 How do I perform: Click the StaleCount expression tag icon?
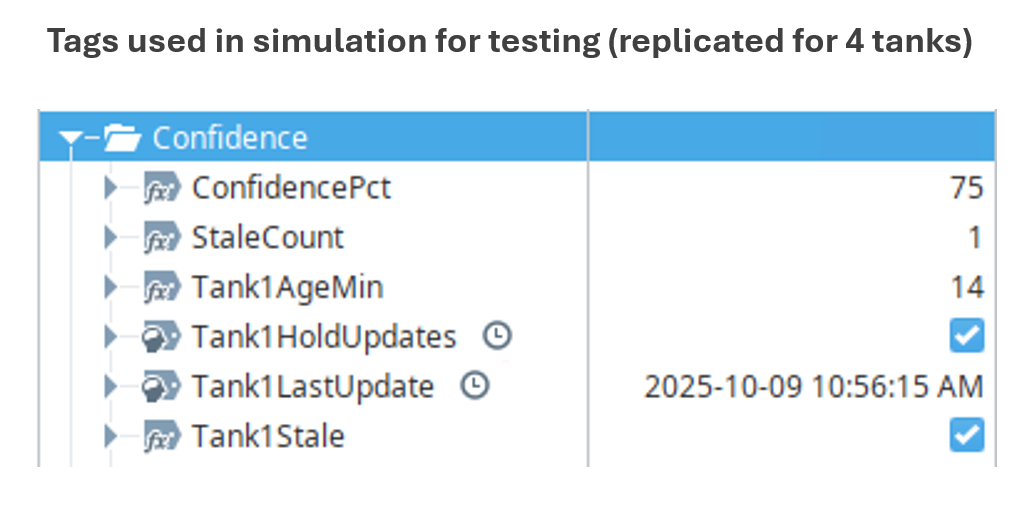click(162, 237)
